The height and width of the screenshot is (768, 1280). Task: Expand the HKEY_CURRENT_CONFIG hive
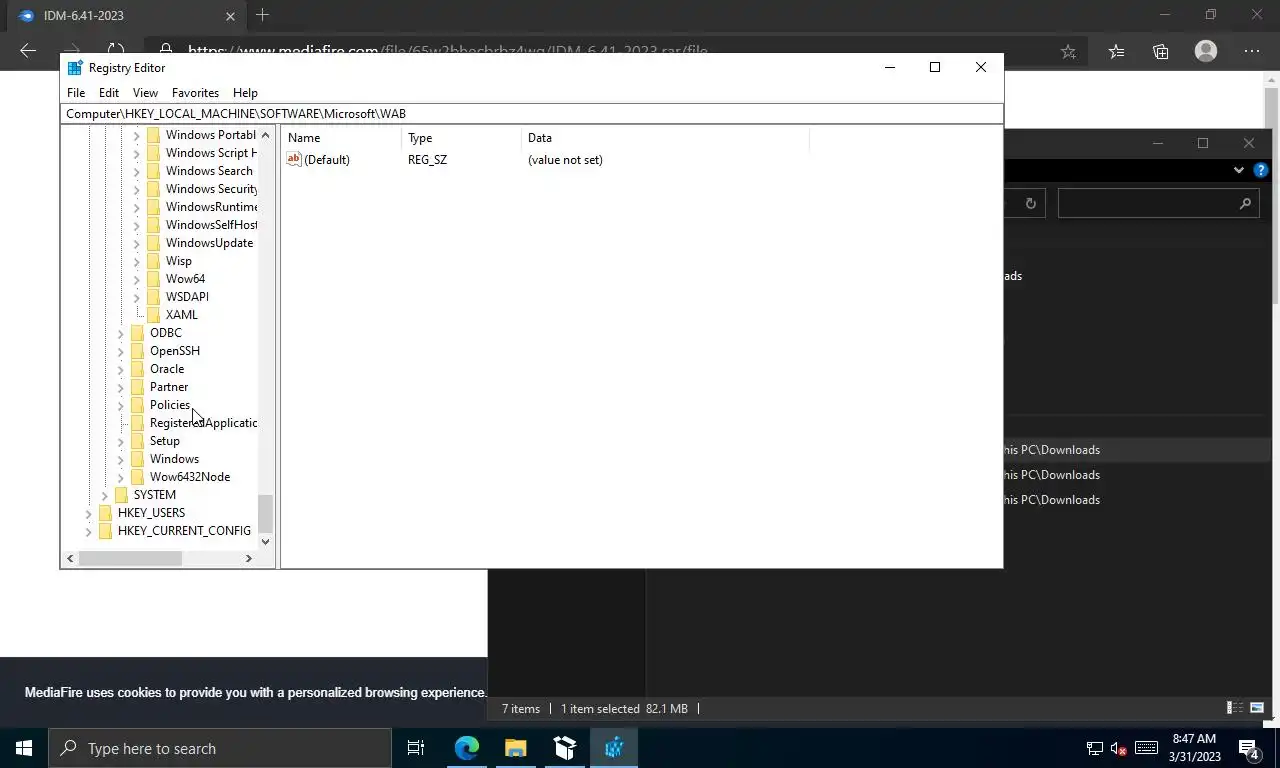(x=89, y=531)
